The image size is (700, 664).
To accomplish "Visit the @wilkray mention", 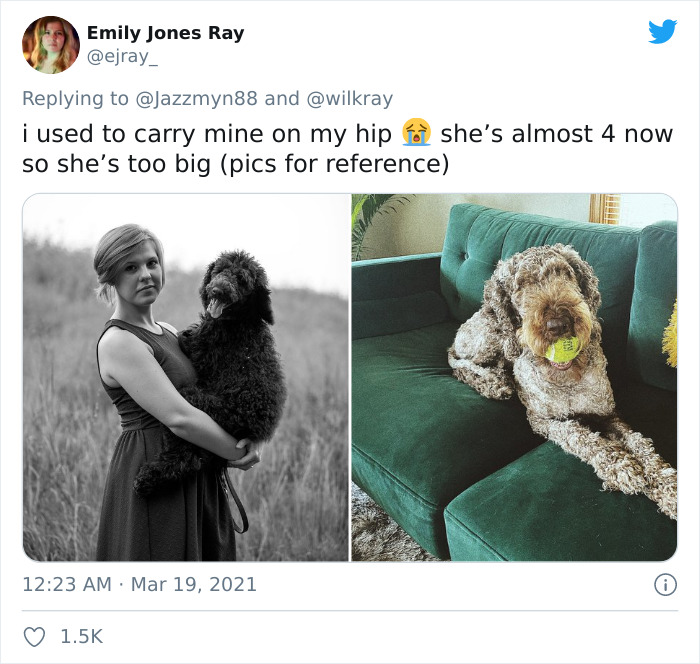I will tap(350, 99).
